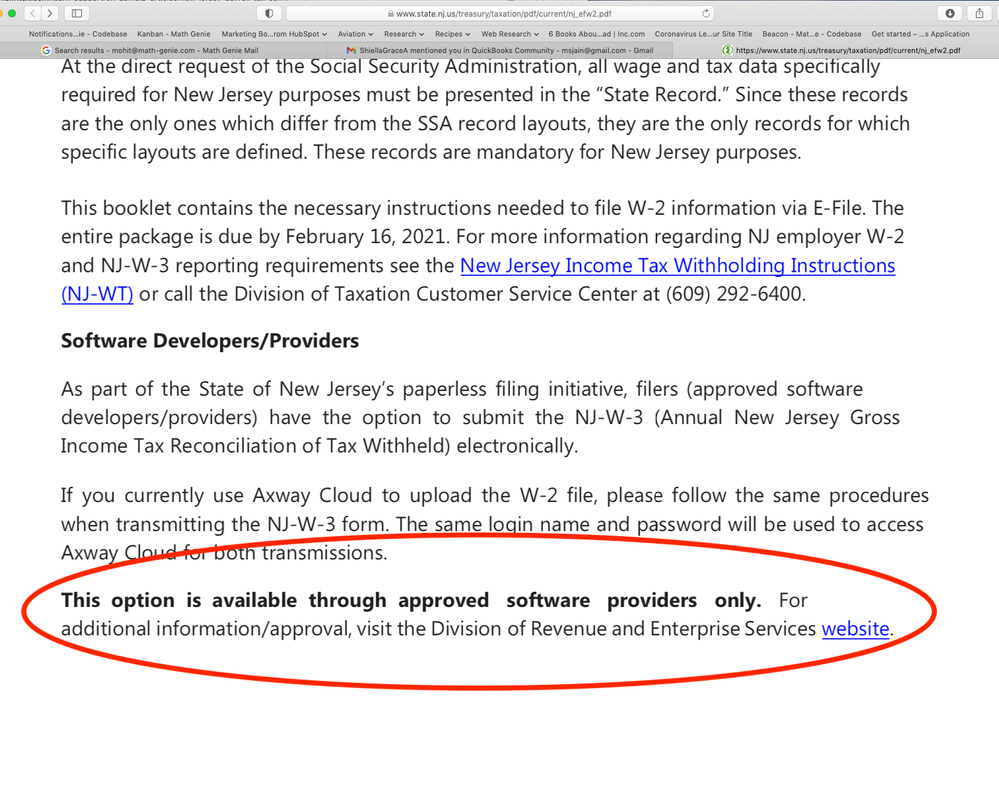Image resolution: width=999 pixels, height=798 pixels.
Task: Click the green window zoom button
Action: tap(11, 13)
